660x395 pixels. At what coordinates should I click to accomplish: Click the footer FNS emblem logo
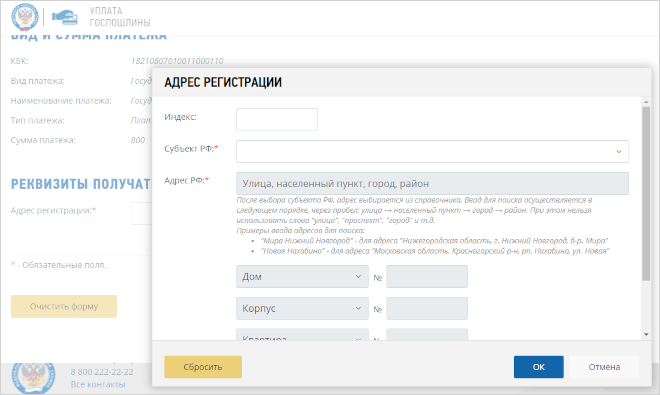[33, 377]
